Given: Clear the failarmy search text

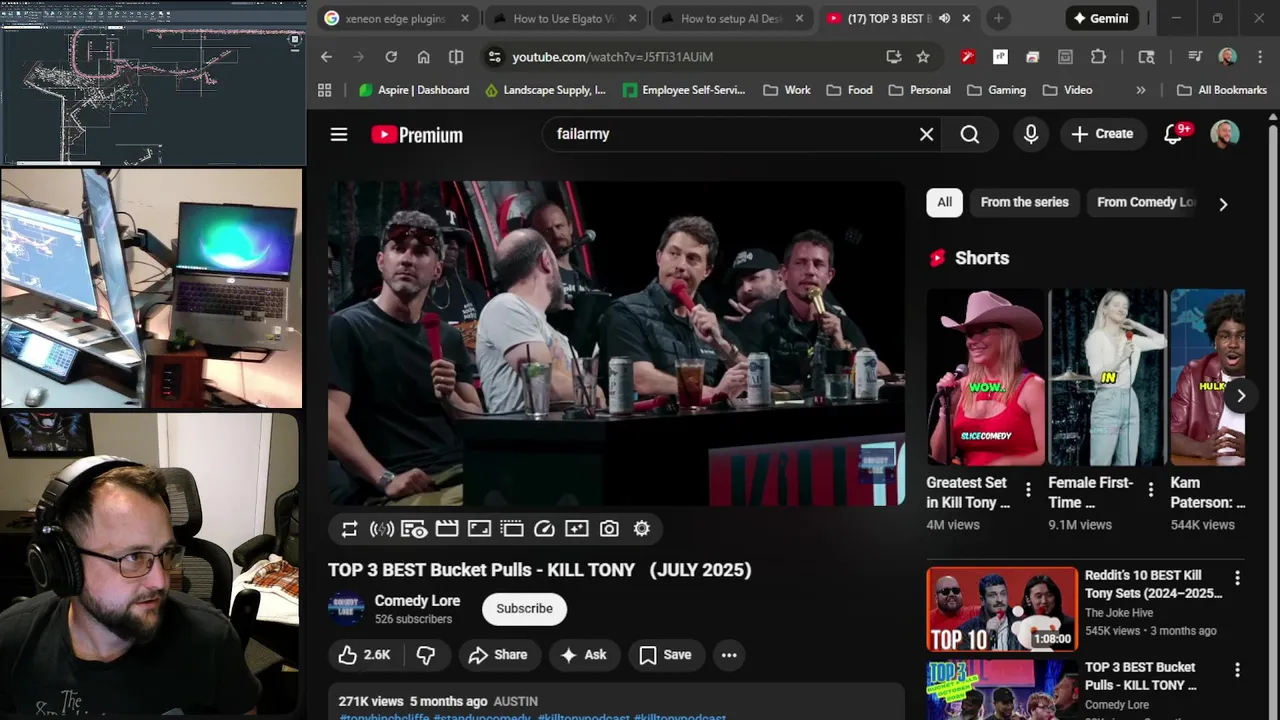Looking at the screenshot, I should point(926,134).
